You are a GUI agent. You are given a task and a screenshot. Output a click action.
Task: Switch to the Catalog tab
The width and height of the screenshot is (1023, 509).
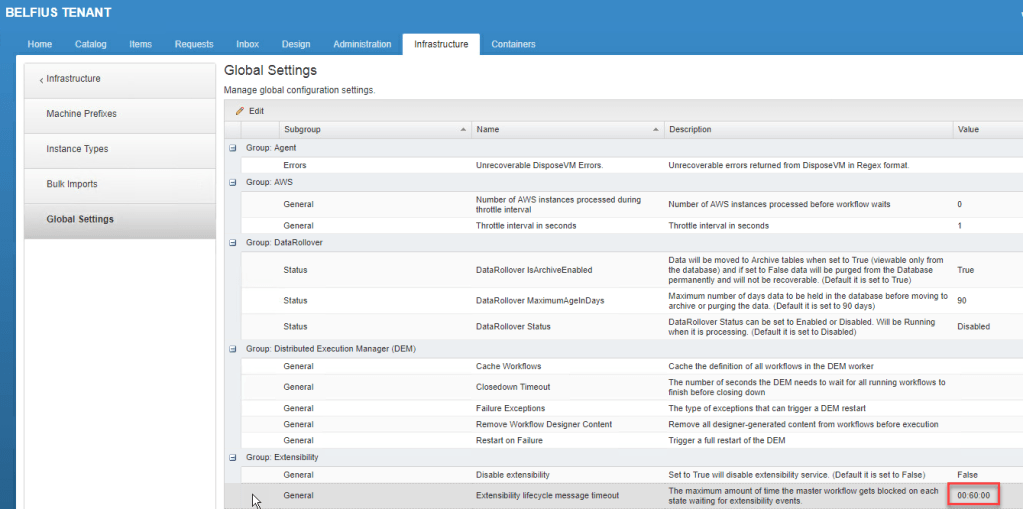tap(91, 44)
